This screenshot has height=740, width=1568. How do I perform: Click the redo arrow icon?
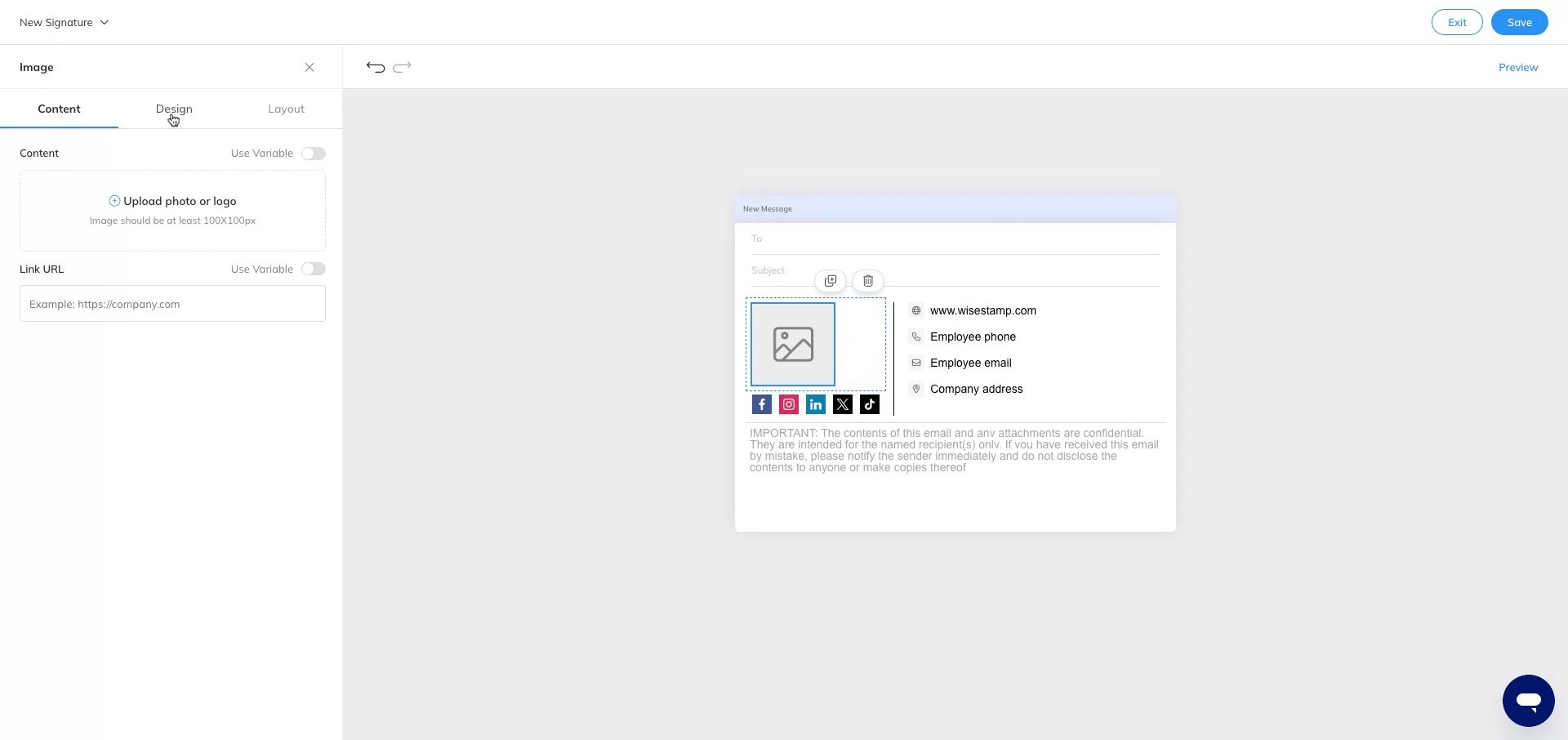(403, 67)
